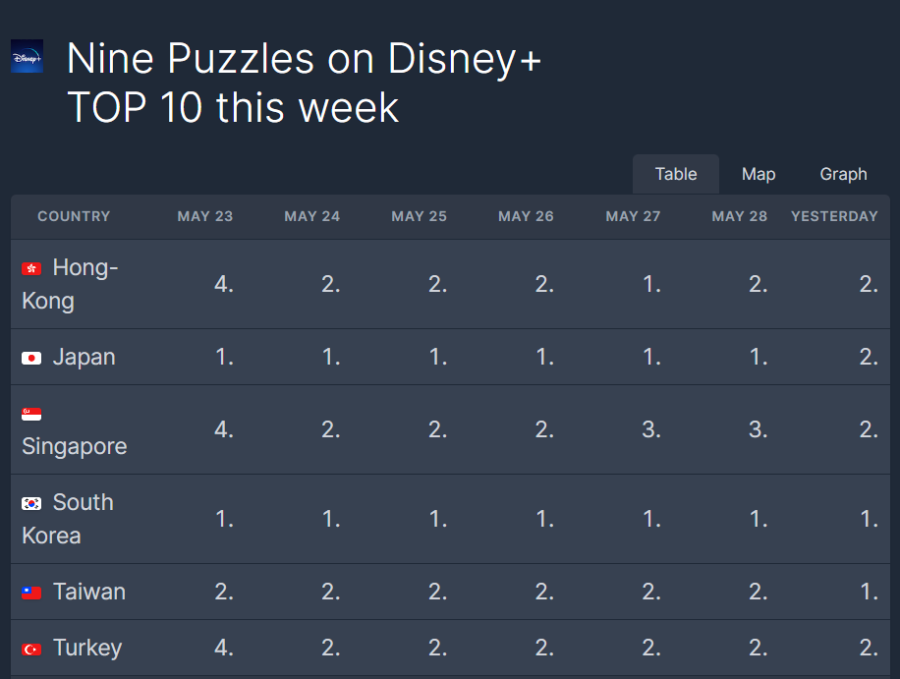Screen dimensions: 900x679
Task: Open the Graph tab
Action: [x=843, y=174]
